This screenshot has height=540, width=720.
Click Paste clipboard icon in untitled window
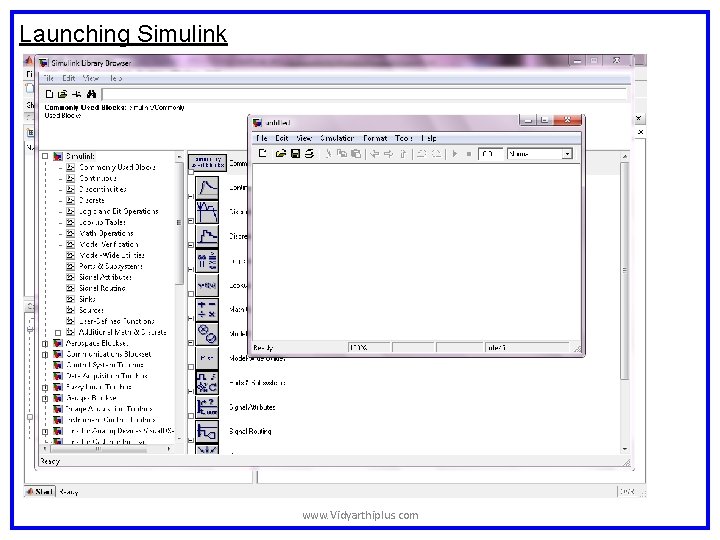tap(356, 153)
